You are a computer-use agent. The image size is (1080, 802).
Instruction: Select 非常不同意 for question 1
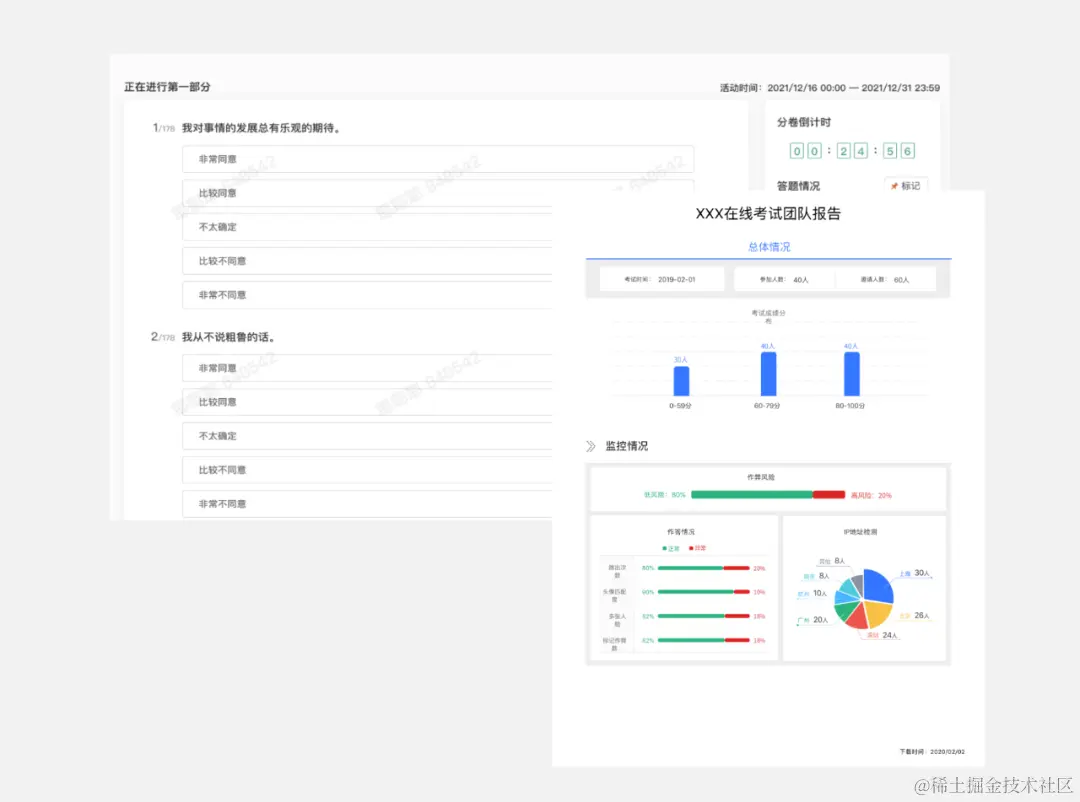pos(367,295)
